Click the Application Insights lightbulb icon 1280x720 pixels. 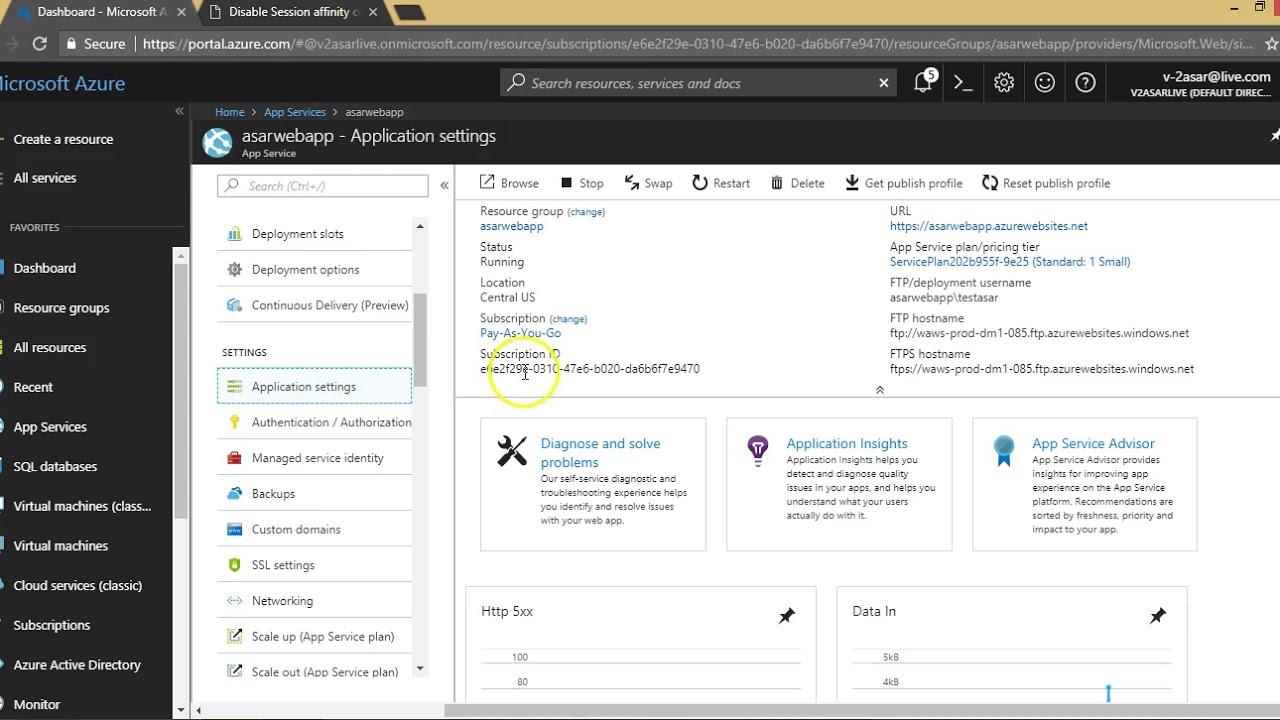pyautogui.click(x=758, y=451)
